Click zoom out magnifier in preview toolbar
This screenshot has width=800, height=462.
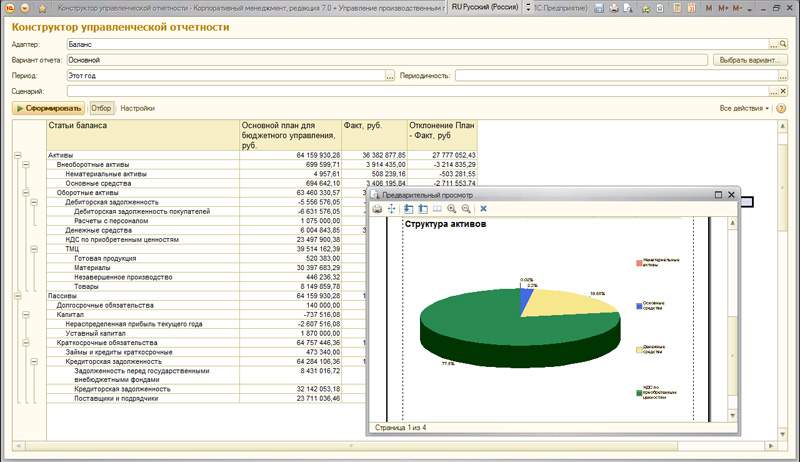(x=465, y=208)
